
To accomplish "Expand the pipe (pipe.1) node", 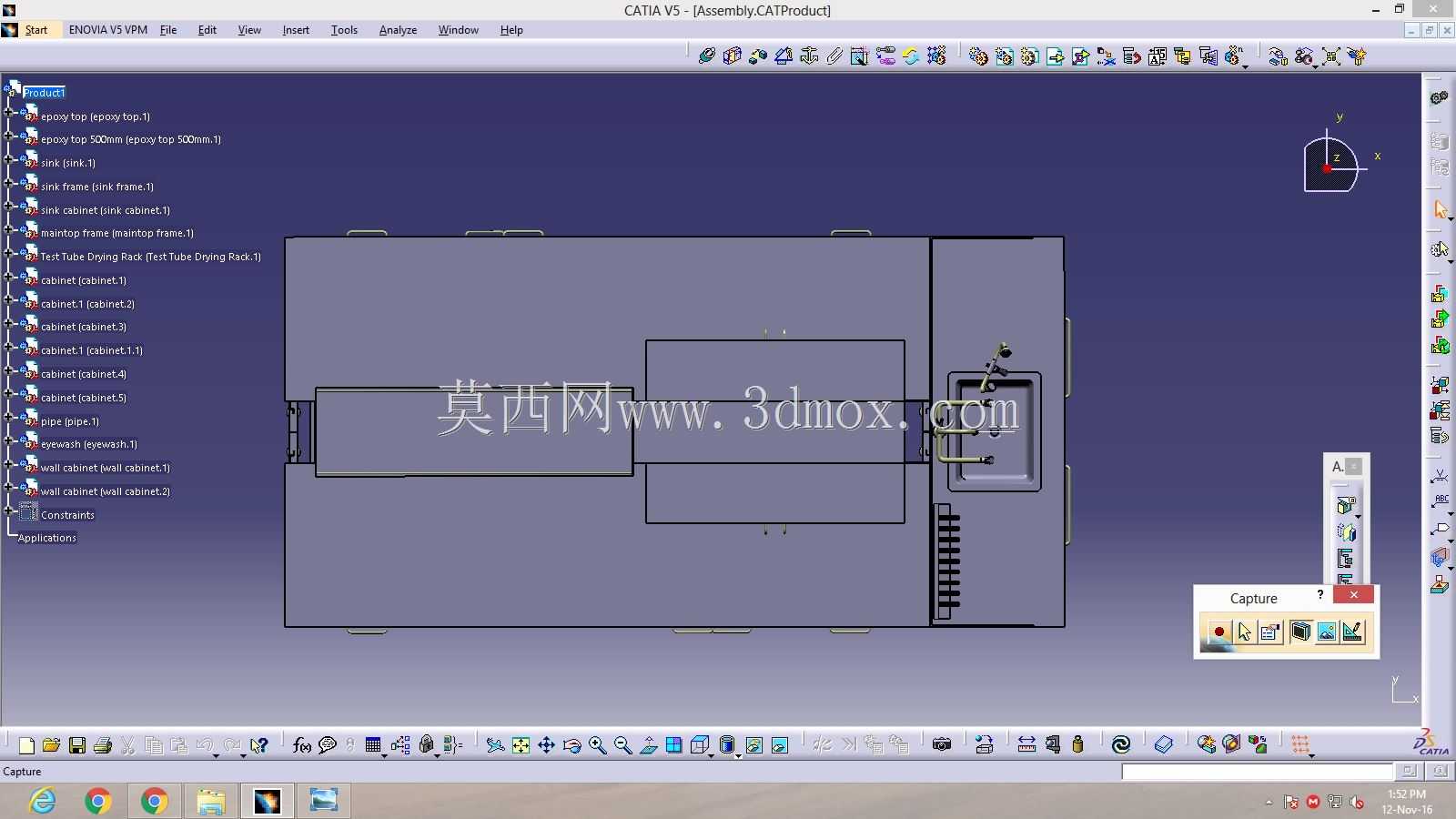I will point(9,419).
